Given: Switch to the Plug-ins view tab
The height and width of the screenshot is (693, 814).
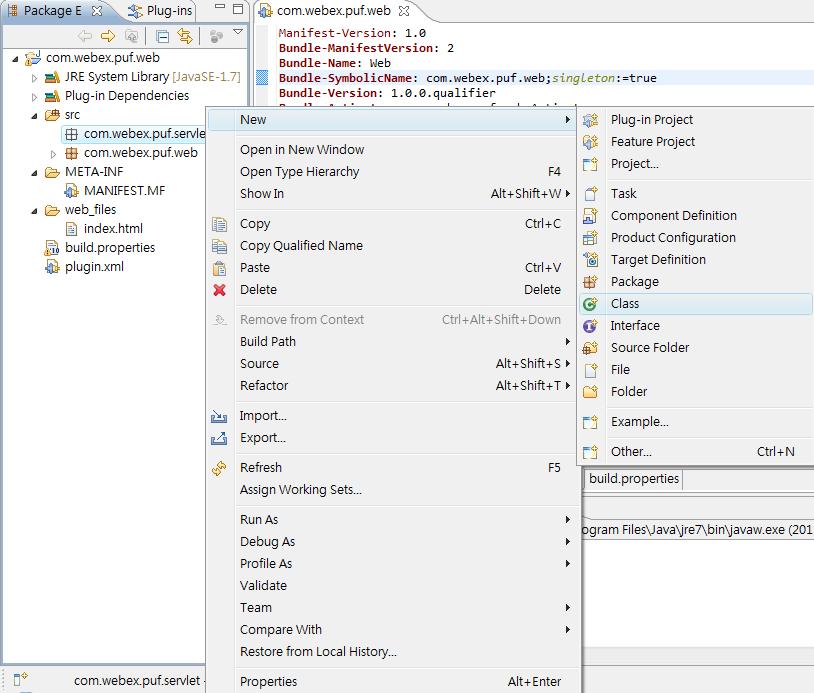Looking at the screenshot, I should click(160, 11).
